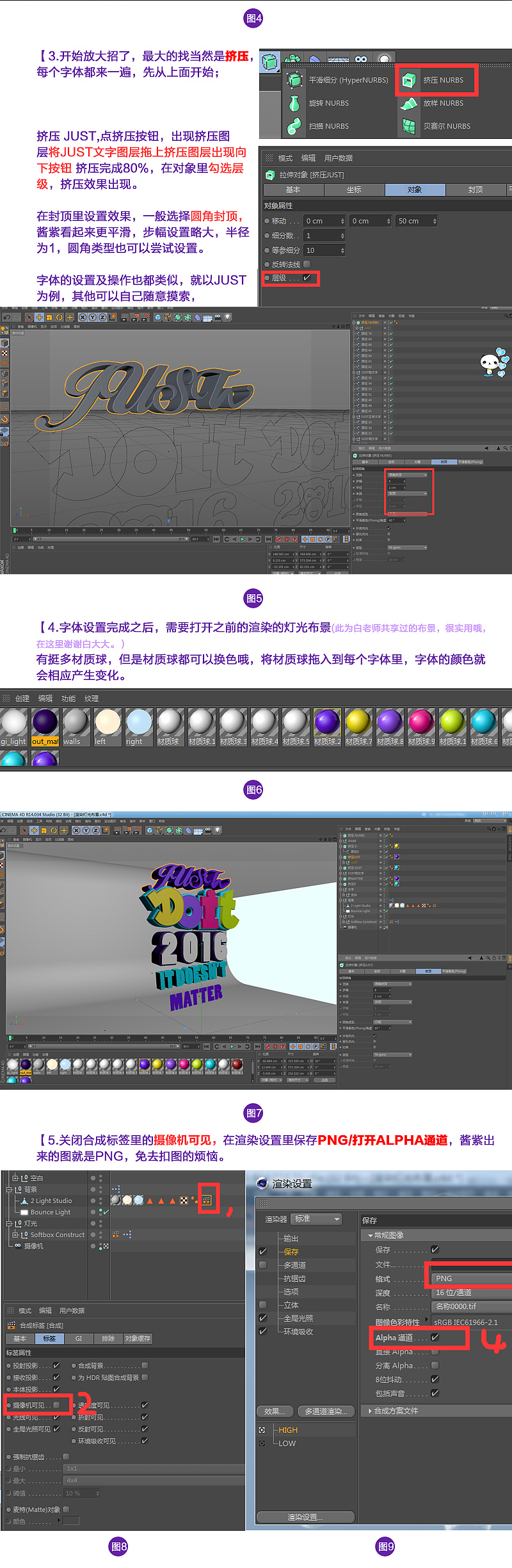Switch to the GI tab in 合成标签

(79, 1338)
